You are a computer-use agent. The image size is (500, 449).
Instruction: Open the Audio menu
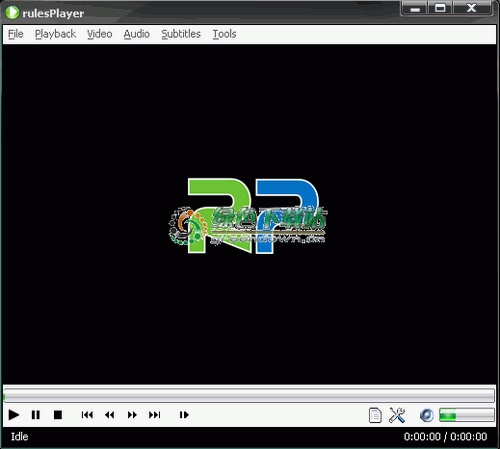click(137, 34)
